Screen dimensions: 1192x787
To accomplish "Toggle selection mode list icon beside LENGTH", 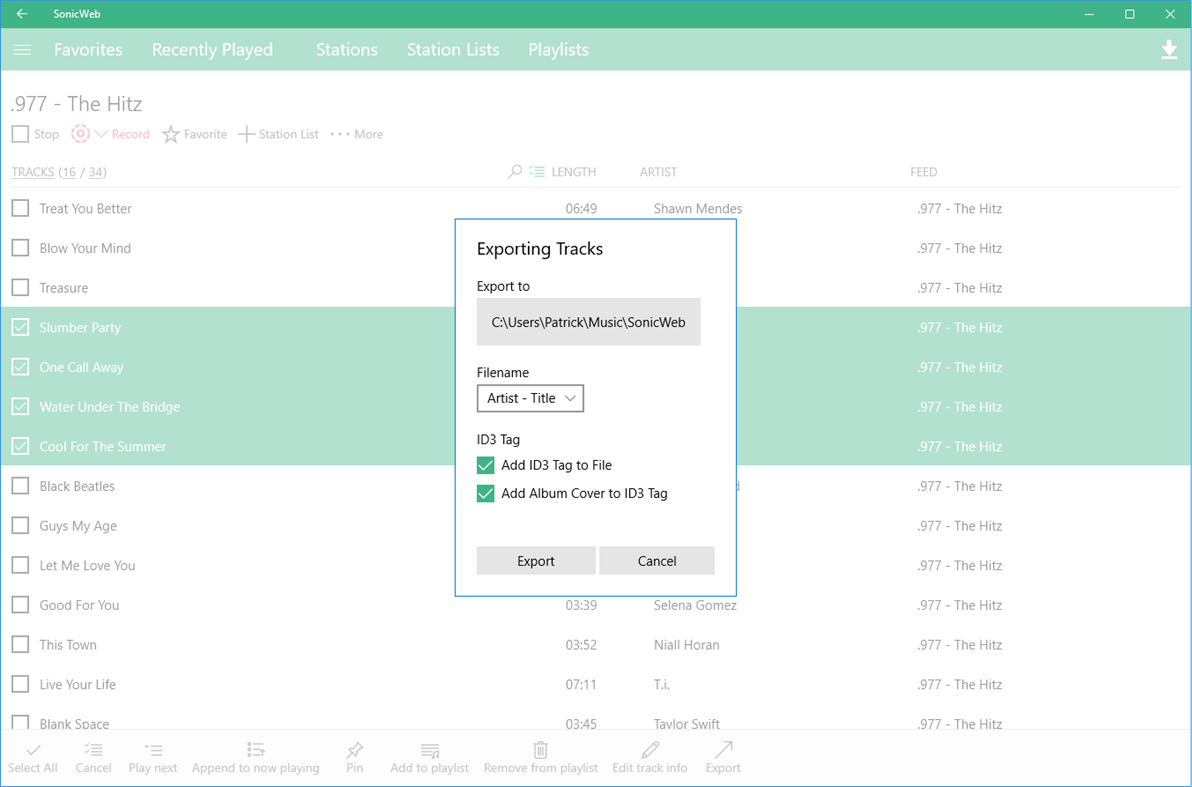I will tap(537, 172).
